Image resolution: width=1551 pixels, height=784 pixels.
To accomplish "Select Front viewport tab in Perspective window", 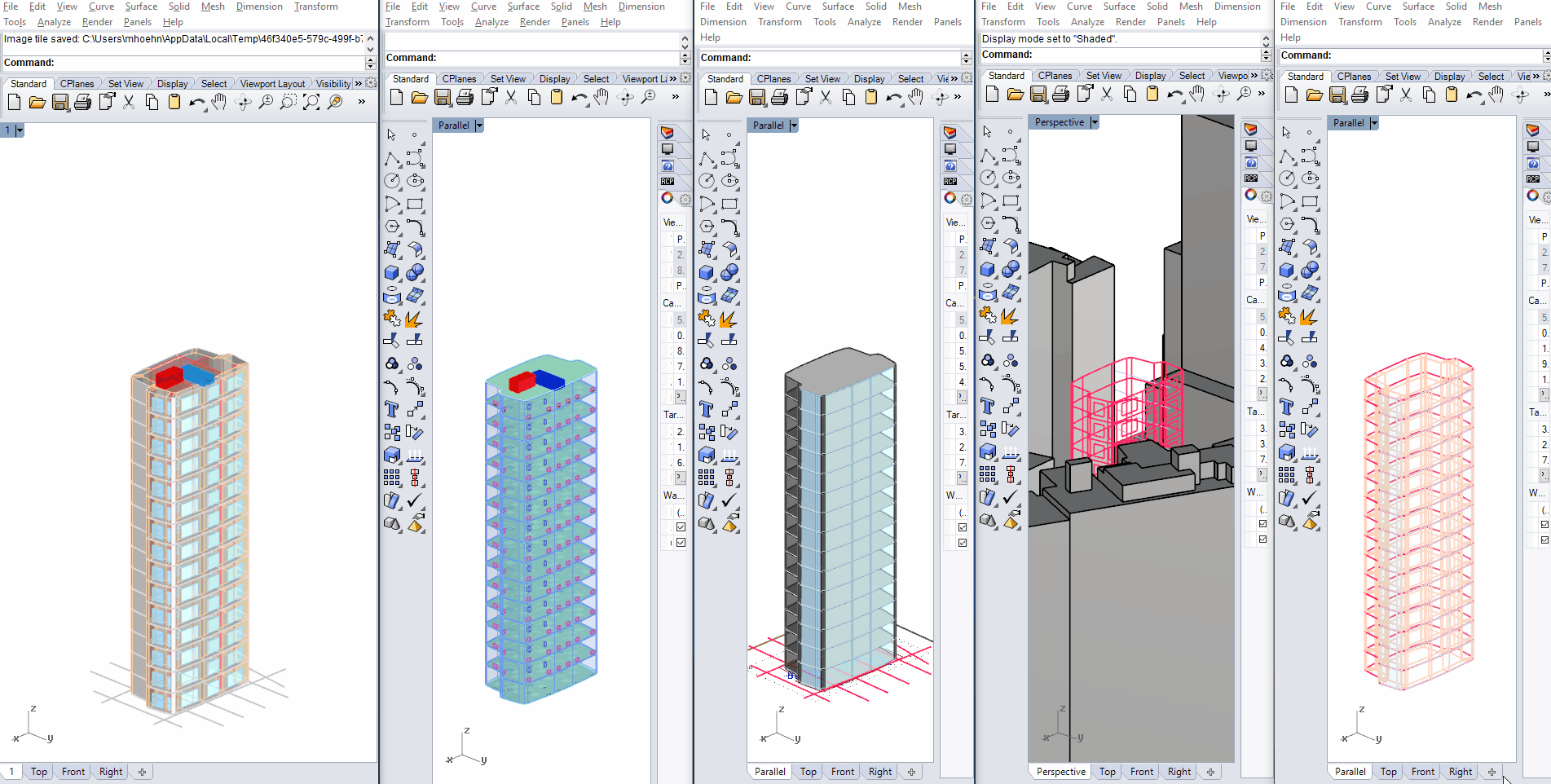I will [x=1141, y=772].
